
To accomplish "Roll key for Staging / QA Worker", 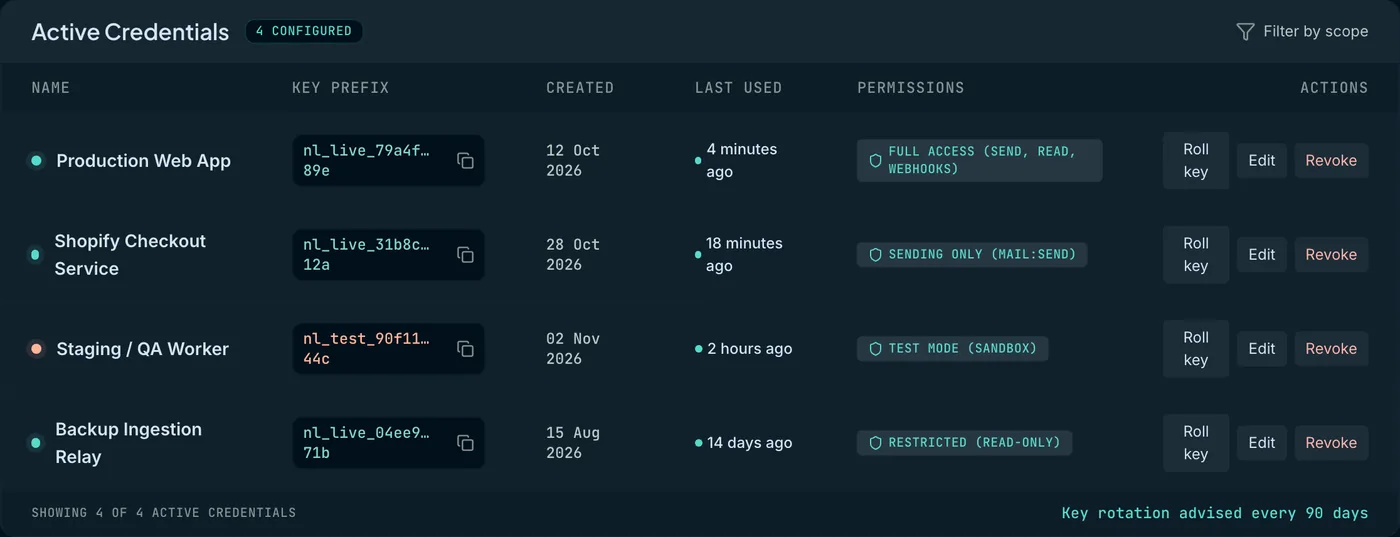I will (1196, 348).
